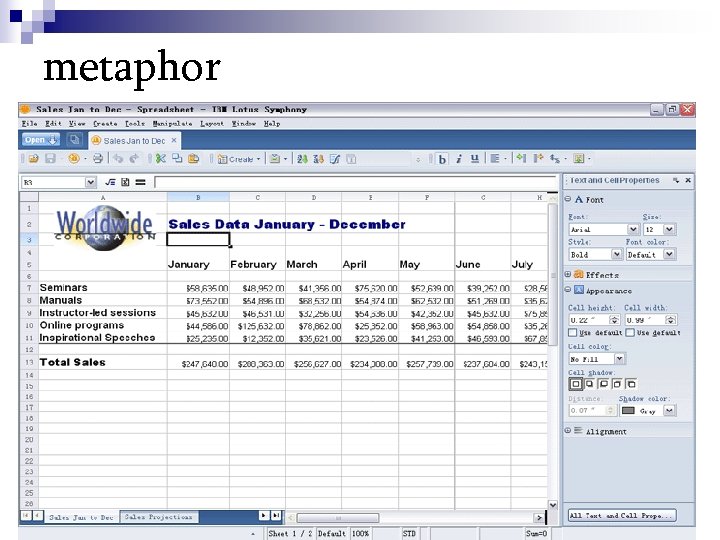The height and width of the screenshot is (540, 720).
Task: Open the Help menu
Action: point(272,124)
